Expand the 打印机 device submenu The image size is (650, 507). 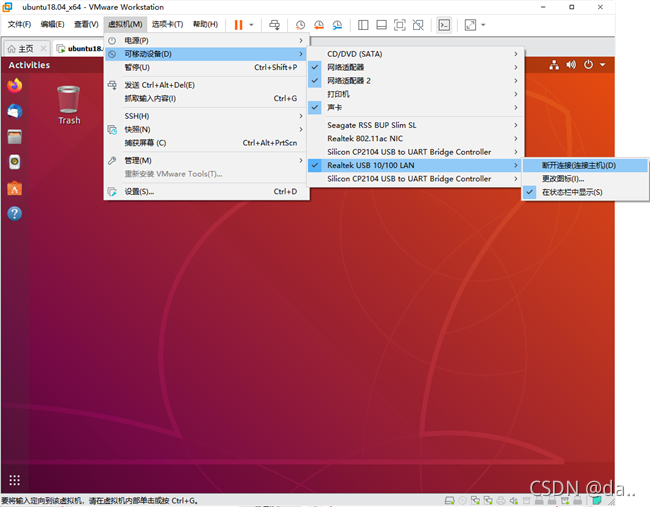pyautogui.click(x=415, y=94)
